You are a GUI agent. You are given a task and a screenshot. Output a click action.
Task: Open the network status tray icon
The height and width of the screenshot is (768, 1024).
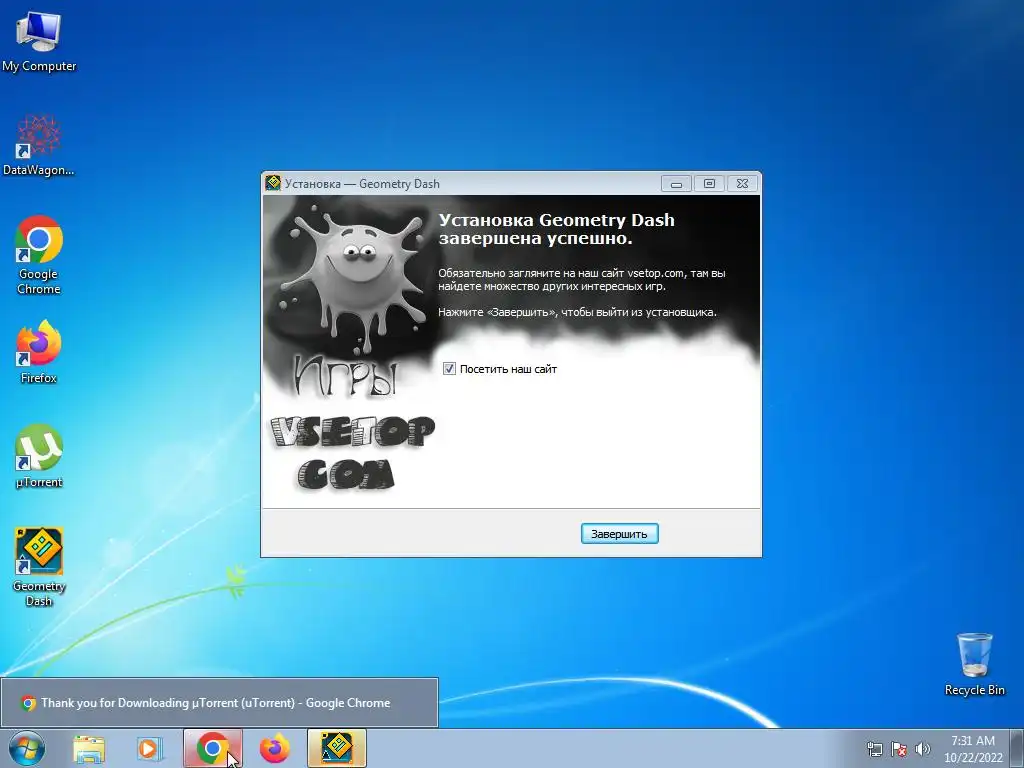(x=874, y=749)
